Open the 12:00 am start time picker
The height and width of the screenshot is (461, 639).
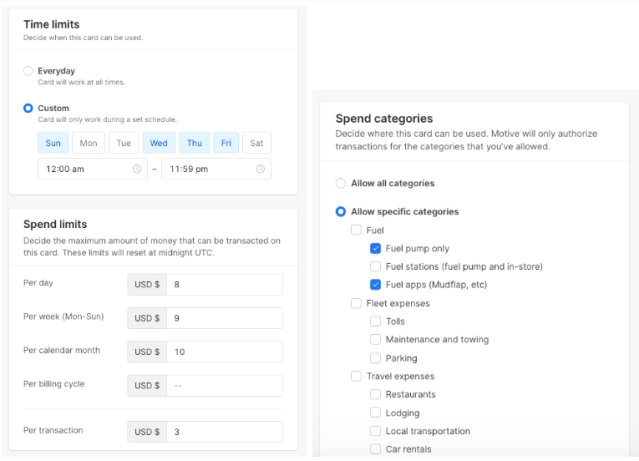(x=85, y=169)
